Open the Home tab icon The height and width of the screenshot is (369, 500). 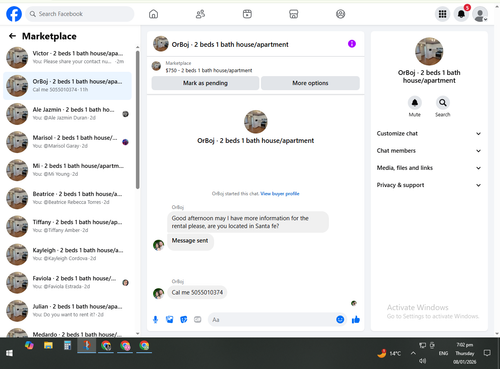point(153,14)
